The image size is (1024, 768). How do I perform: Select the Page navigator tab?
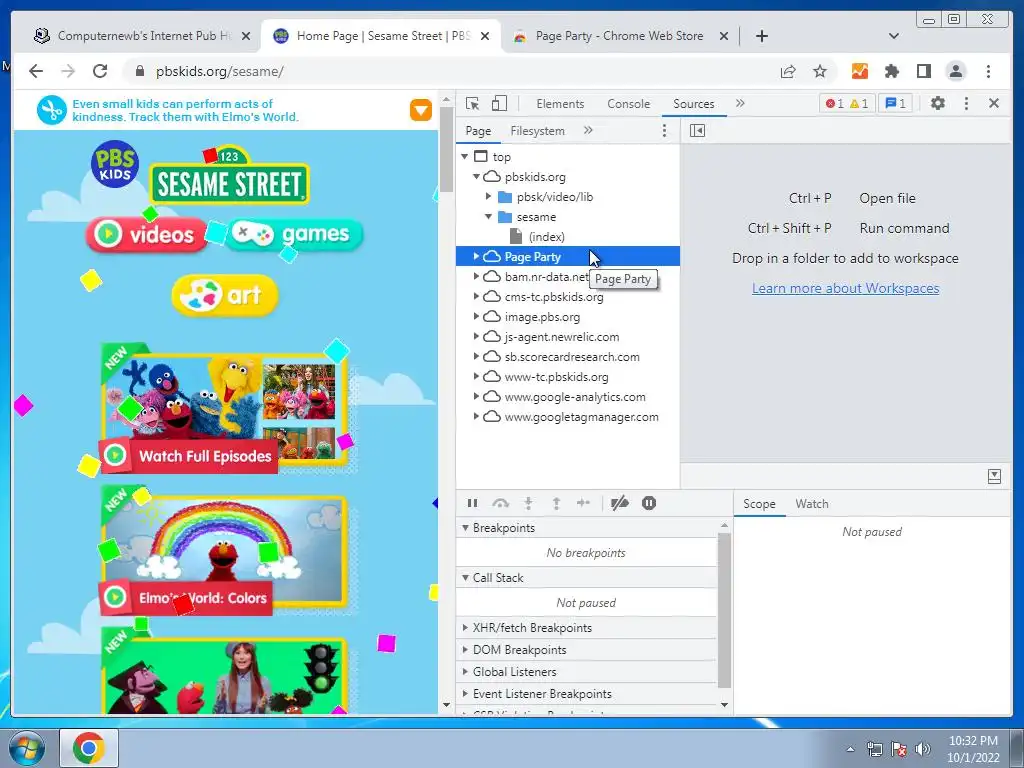pyautogui.click(x=478, y=131)
